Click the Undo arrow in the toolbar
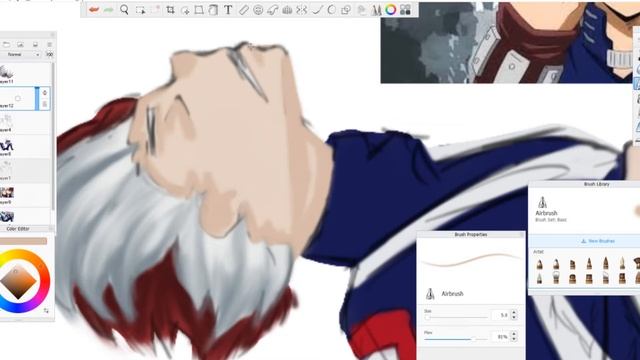640x360 pixels. pos(94,10)
